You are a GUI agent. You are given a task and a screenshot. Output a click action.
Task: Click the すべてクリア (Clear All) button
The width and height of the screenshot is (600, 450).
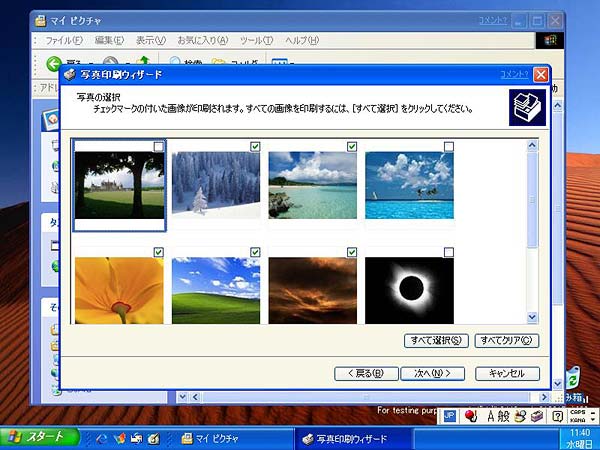[507, 341]
